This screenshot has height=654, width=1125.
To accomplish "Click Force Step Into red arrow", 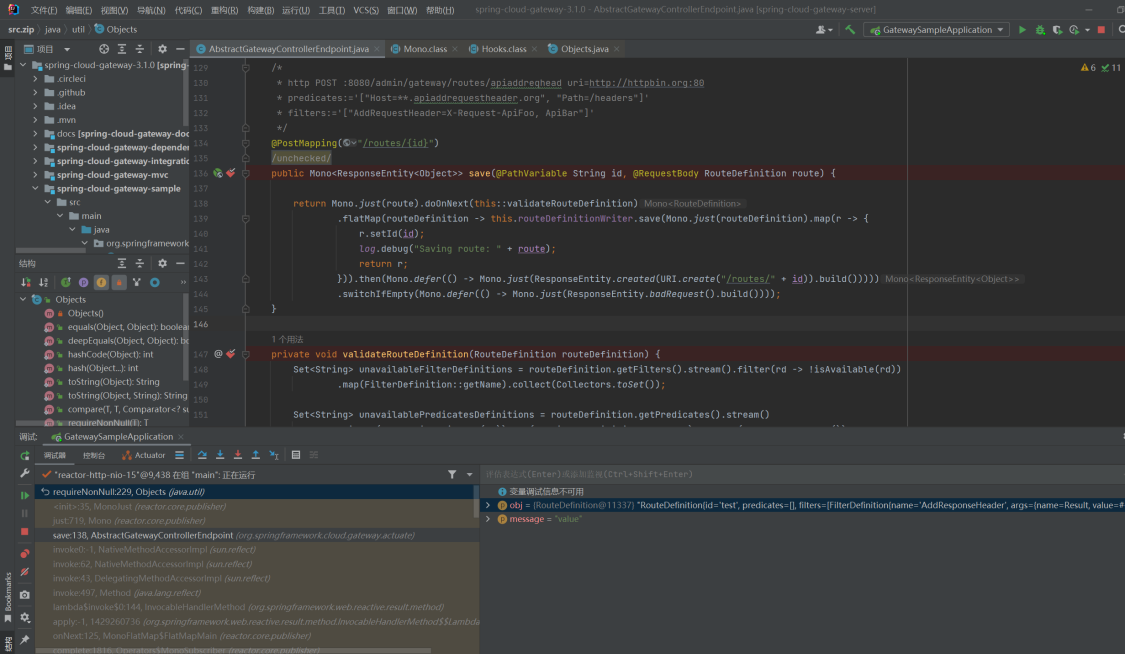I will (x=238, y=455).
